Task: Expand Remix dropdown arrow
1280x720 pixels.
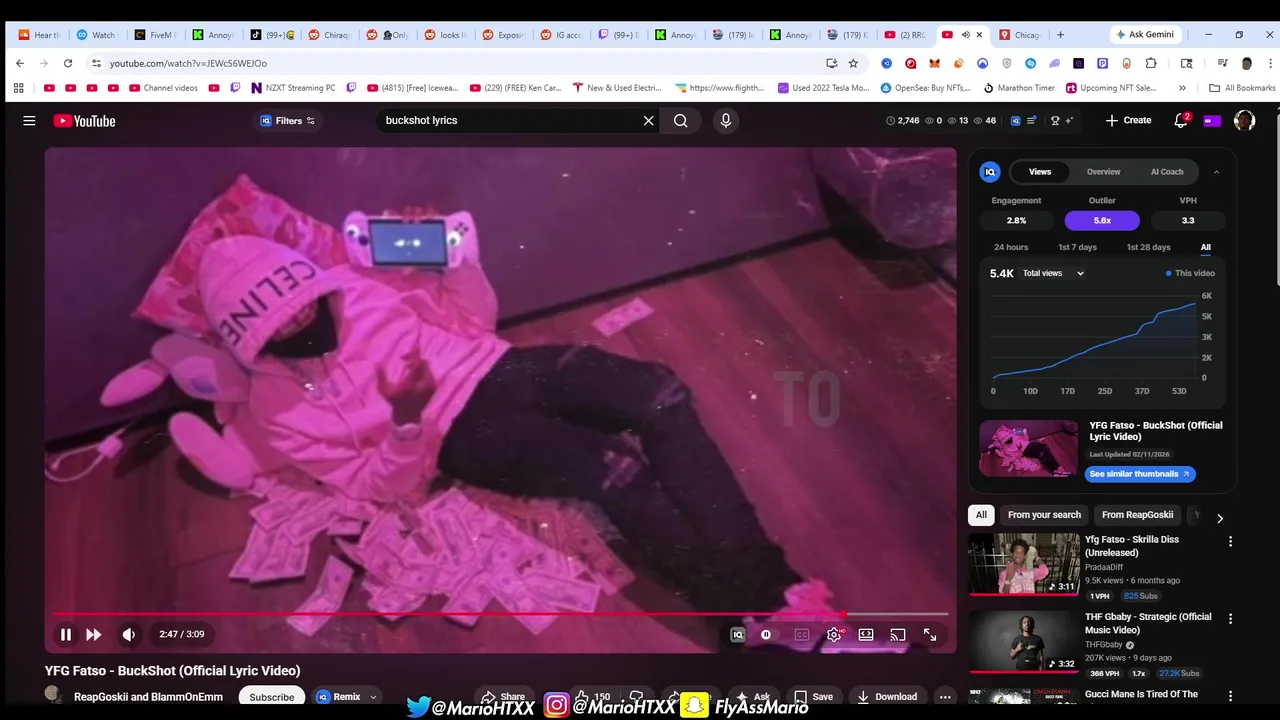Action: (373, 697)
